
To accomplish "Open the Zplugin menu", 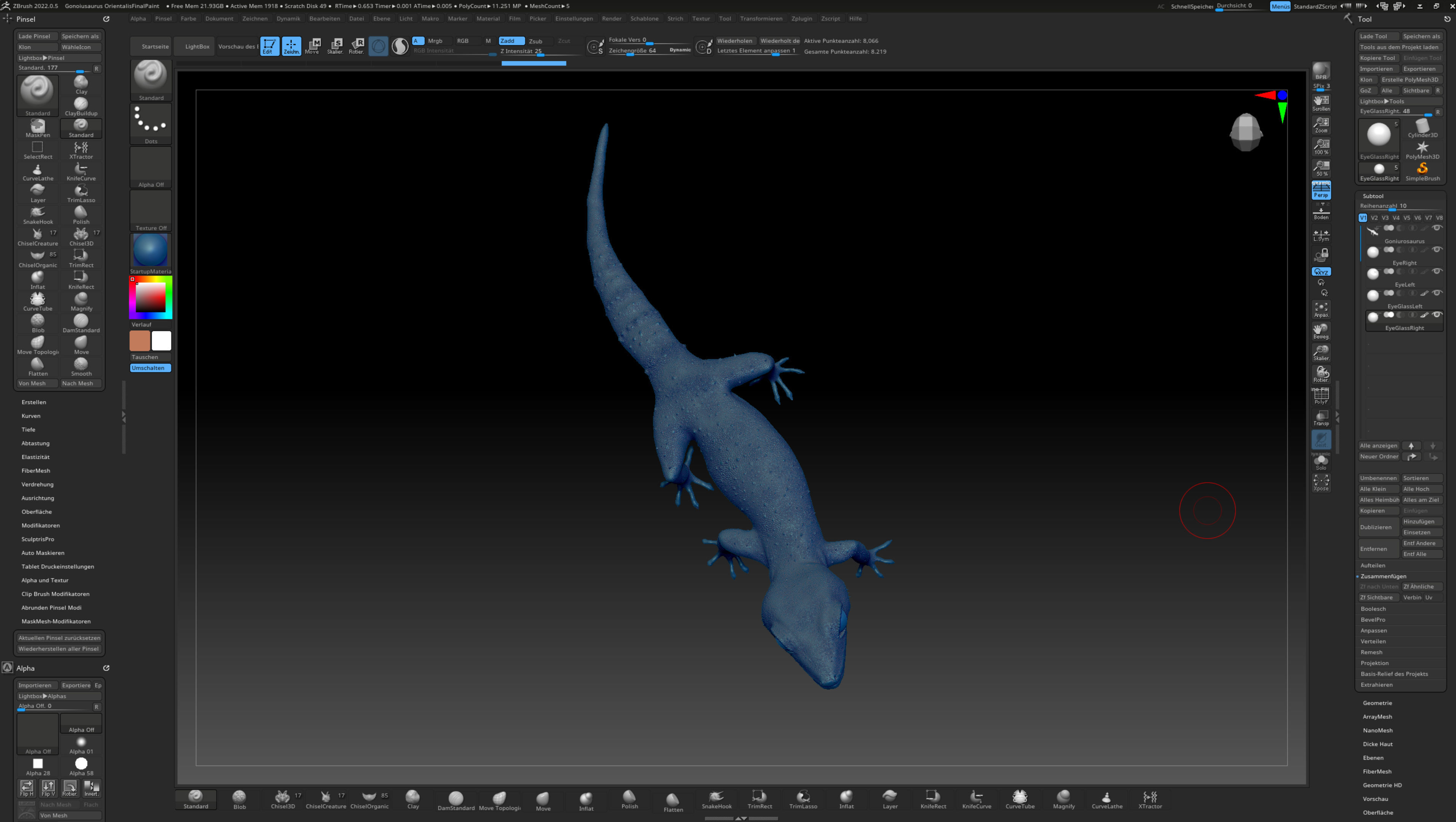I will (801, 19).
